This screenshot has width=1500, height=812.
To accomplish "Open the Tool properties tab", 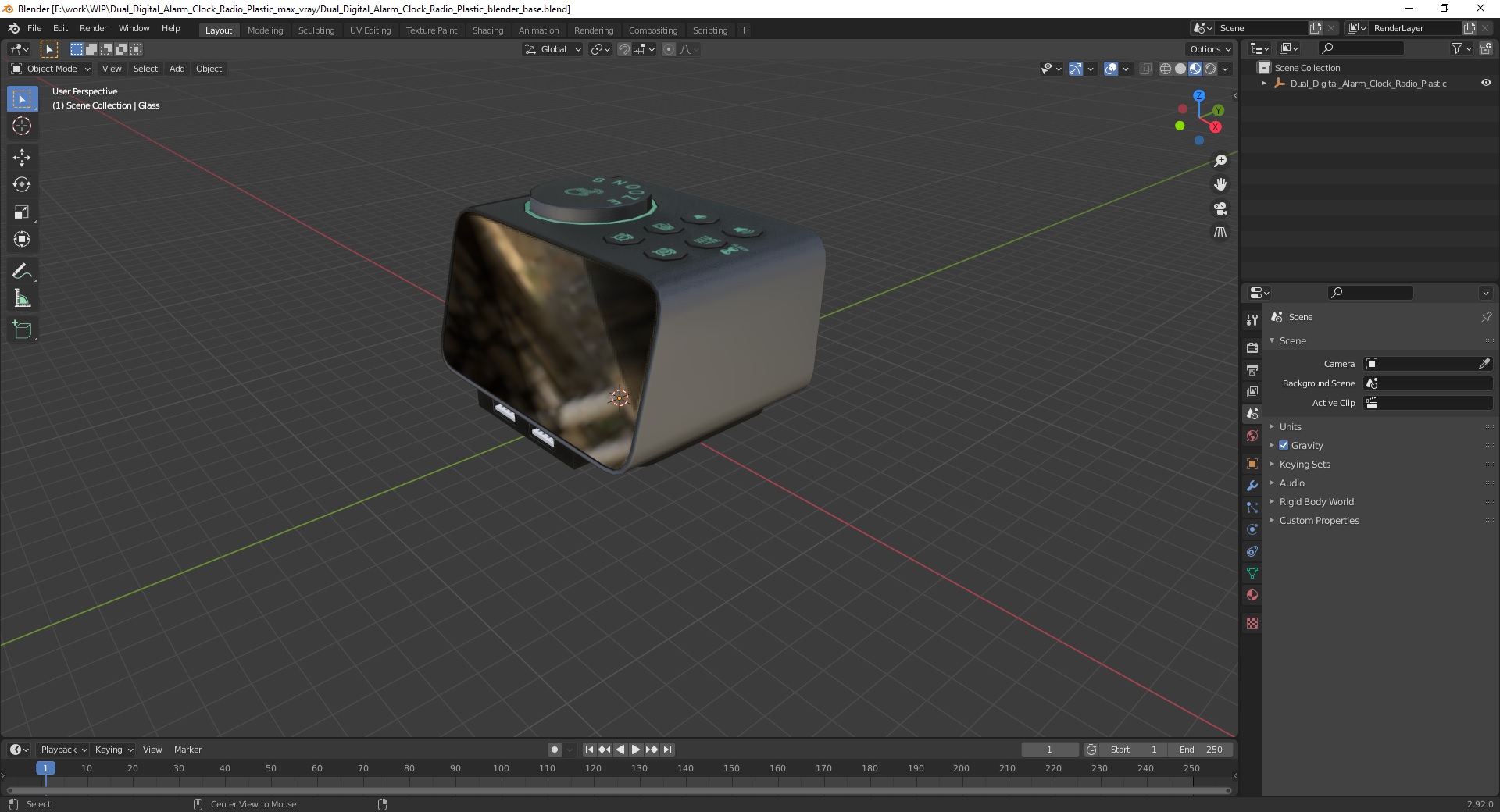I will click(x=1252, y=319).
